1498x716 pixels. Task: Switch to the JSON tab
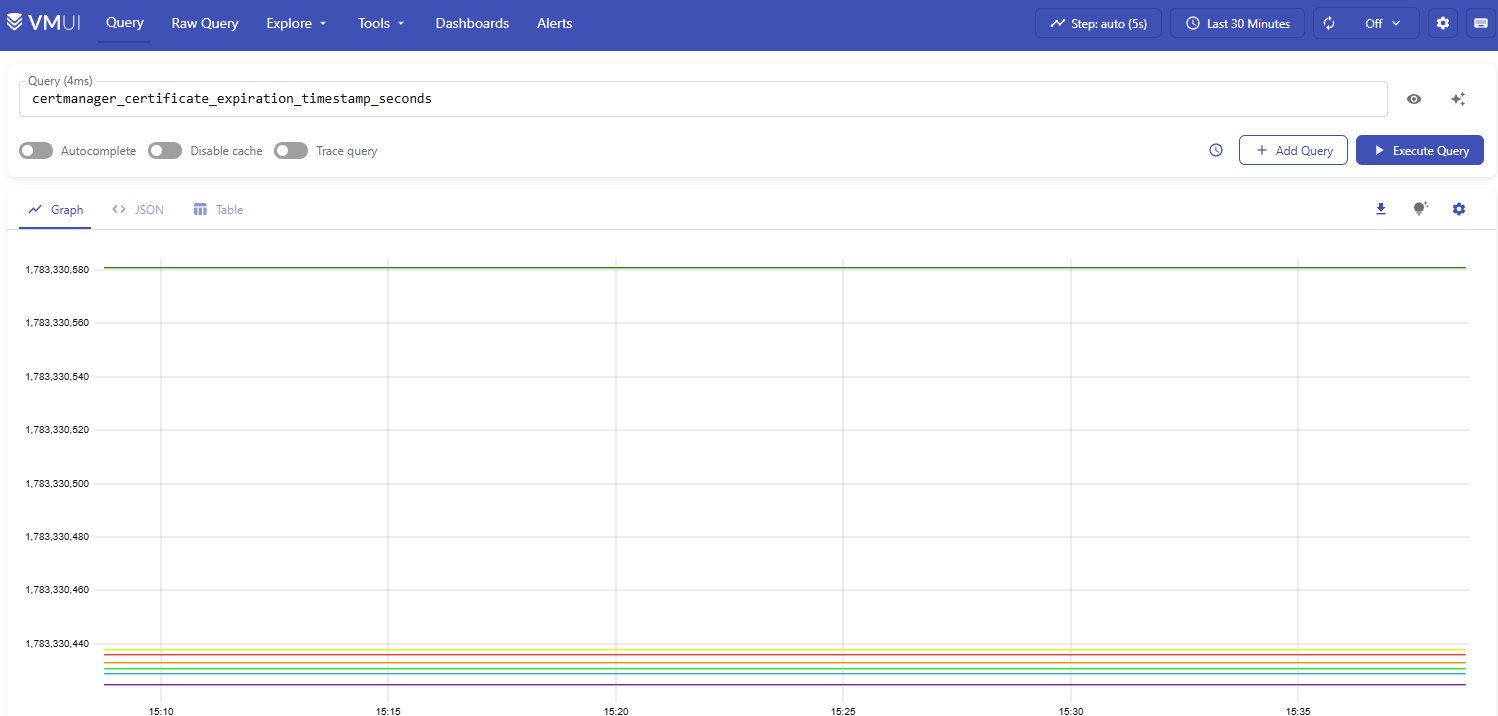(138, 210)
